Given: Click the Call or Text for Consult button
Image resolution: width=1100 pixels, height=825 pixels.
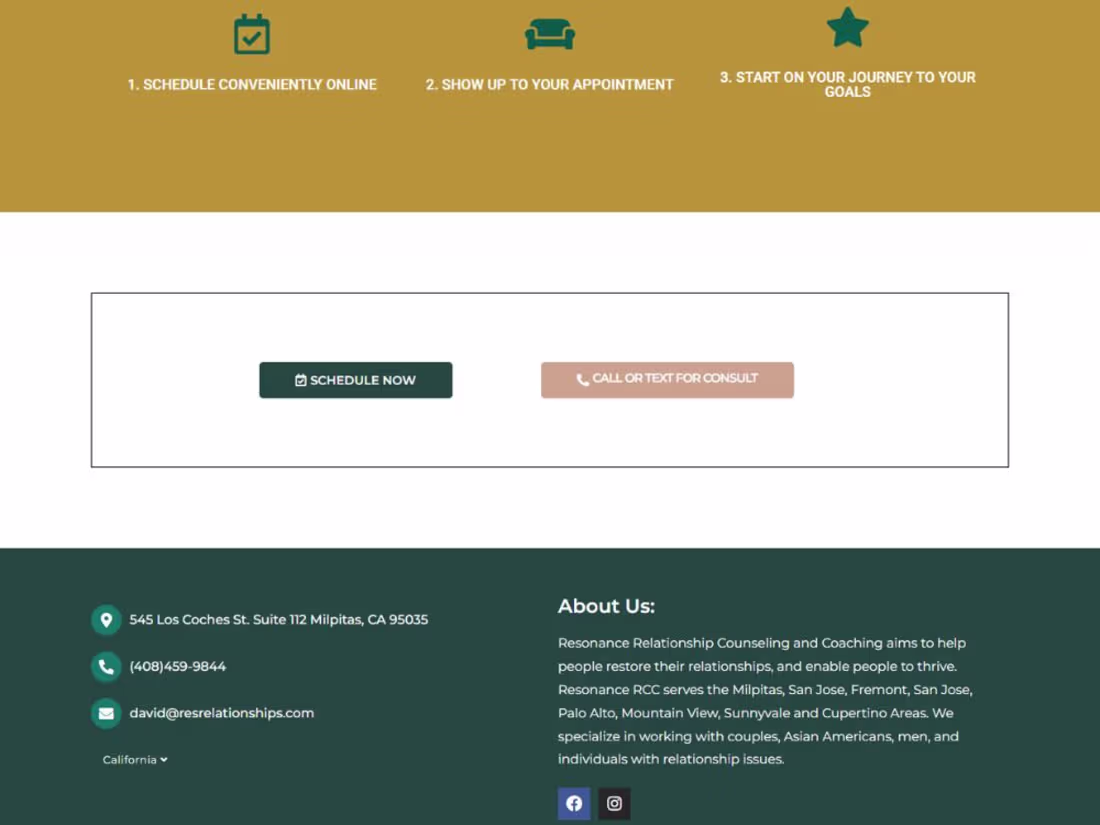Looking at the screenshot, I should click(667, 379).
